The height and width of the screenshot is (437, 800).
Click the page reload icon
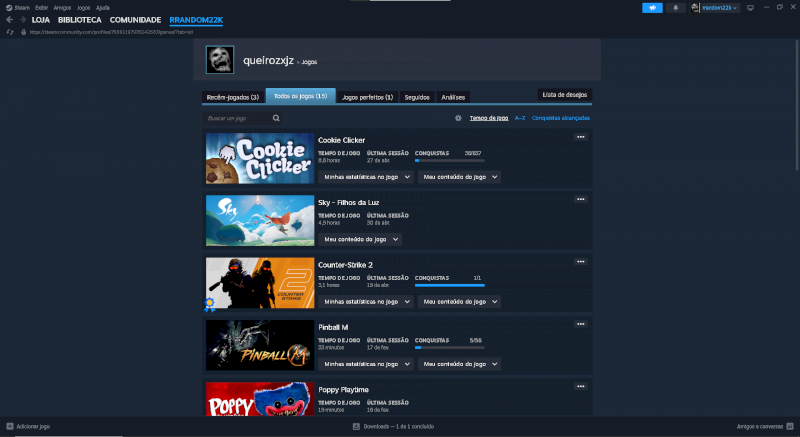click(10, 32)
